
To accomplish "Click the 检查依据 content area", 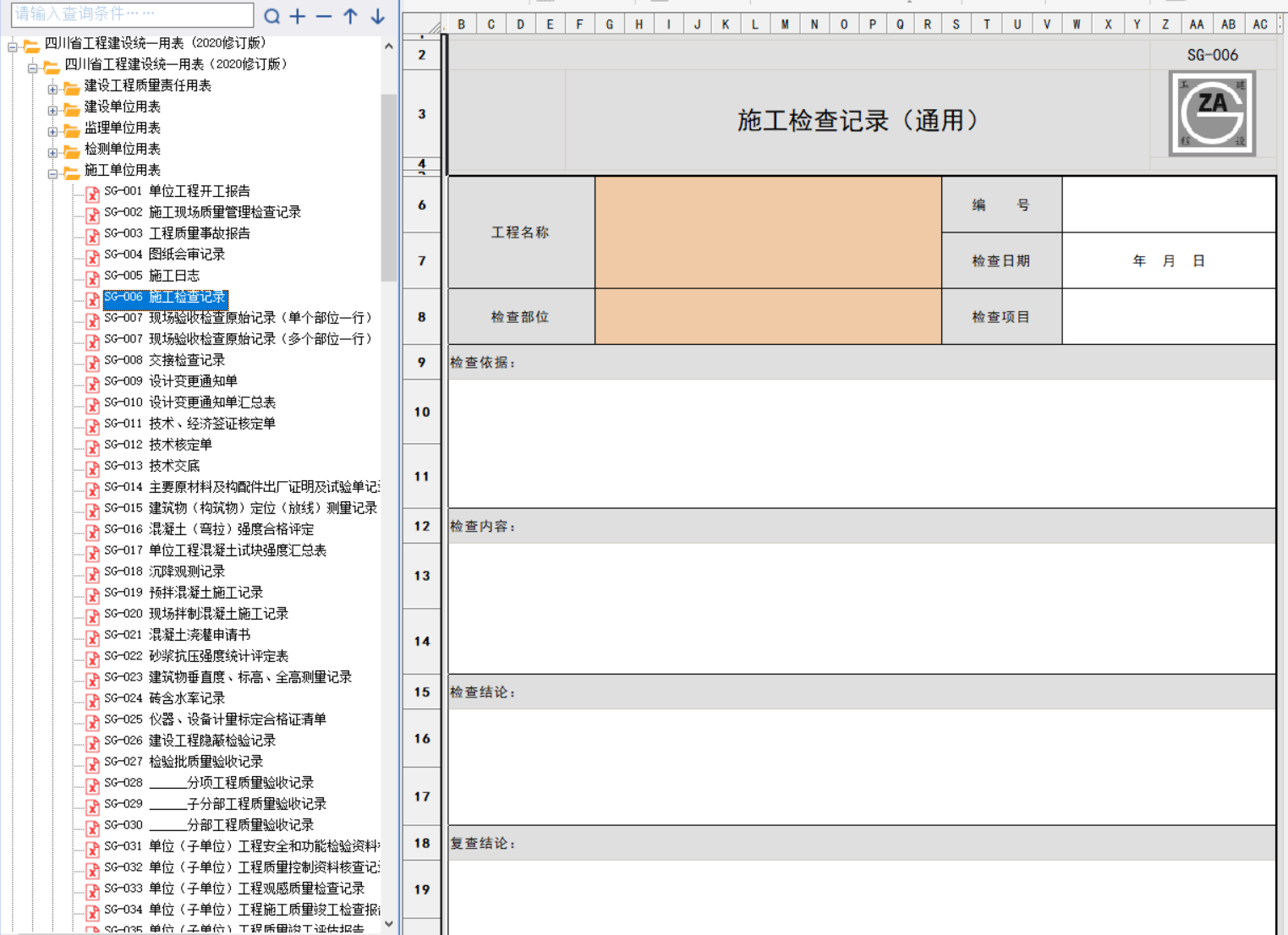I will [x=862, y=444].
